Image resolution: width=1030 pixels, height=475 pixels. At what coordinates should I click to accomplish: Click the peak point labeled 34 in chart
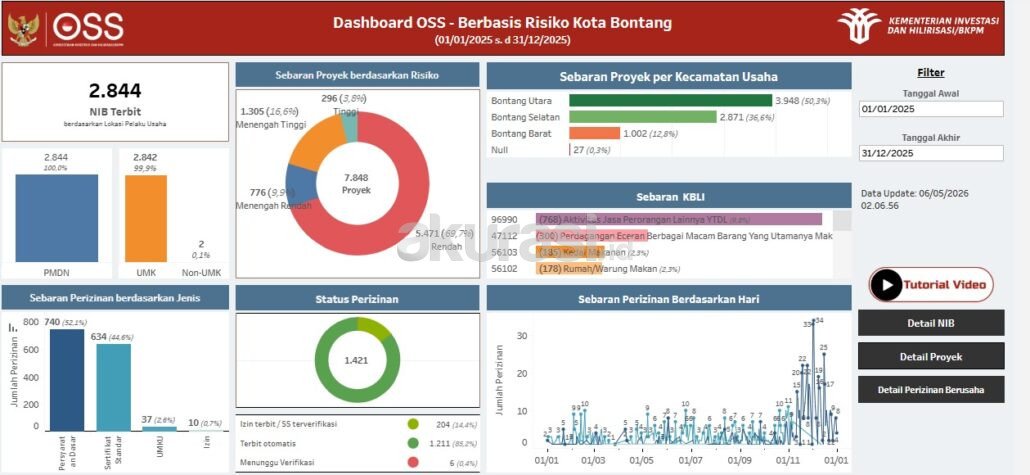(814, 321)
